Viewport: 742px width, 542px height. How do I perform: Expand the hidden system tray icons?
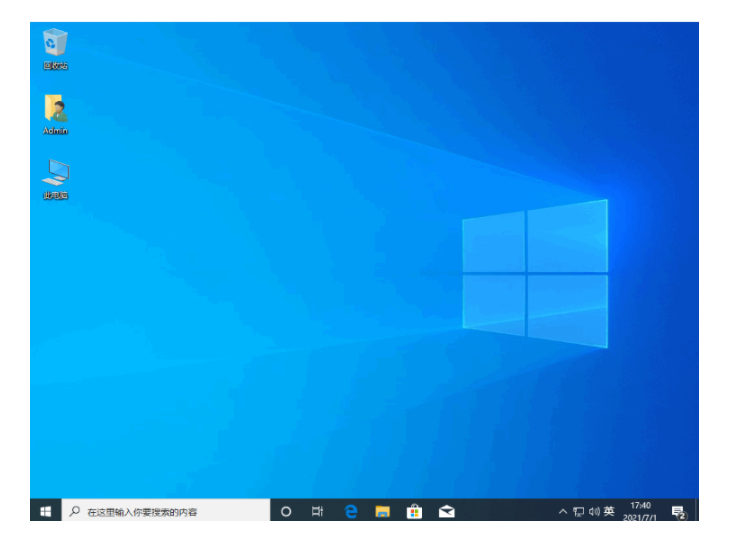click(x=562, y=511)
